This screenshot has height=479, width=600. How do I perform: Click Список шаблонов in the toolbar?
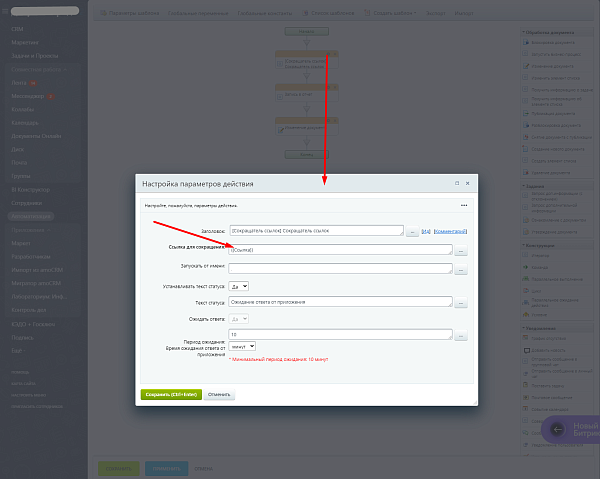pyautogui.click(x=328, y=13)
